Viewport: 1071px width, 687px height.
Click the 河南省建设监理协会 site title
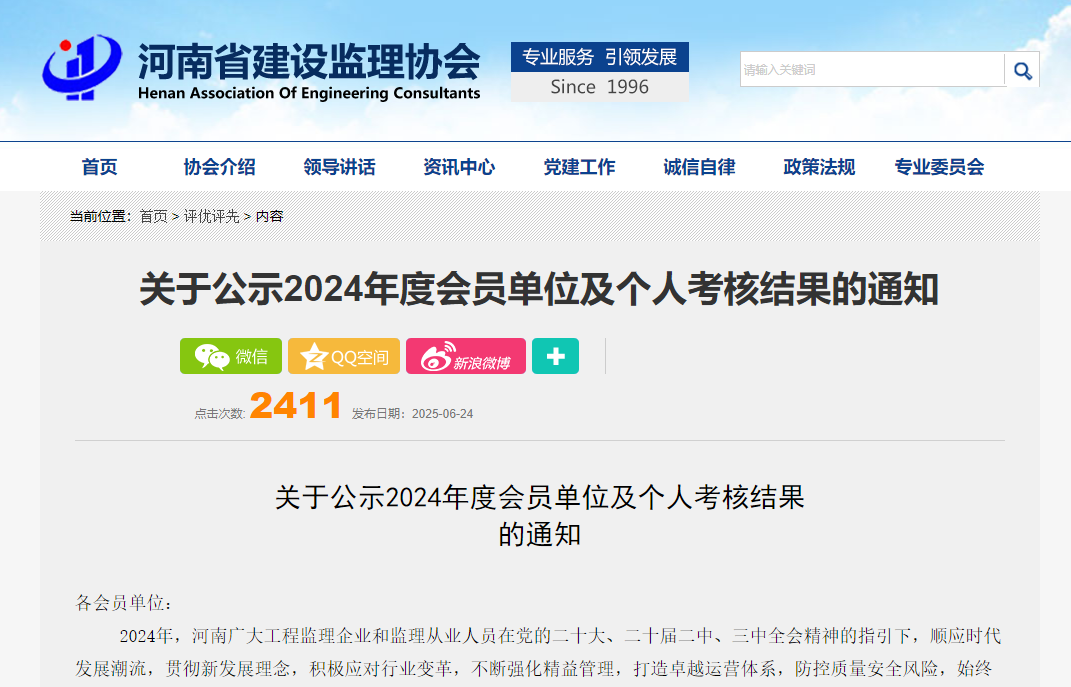(309, 62)
